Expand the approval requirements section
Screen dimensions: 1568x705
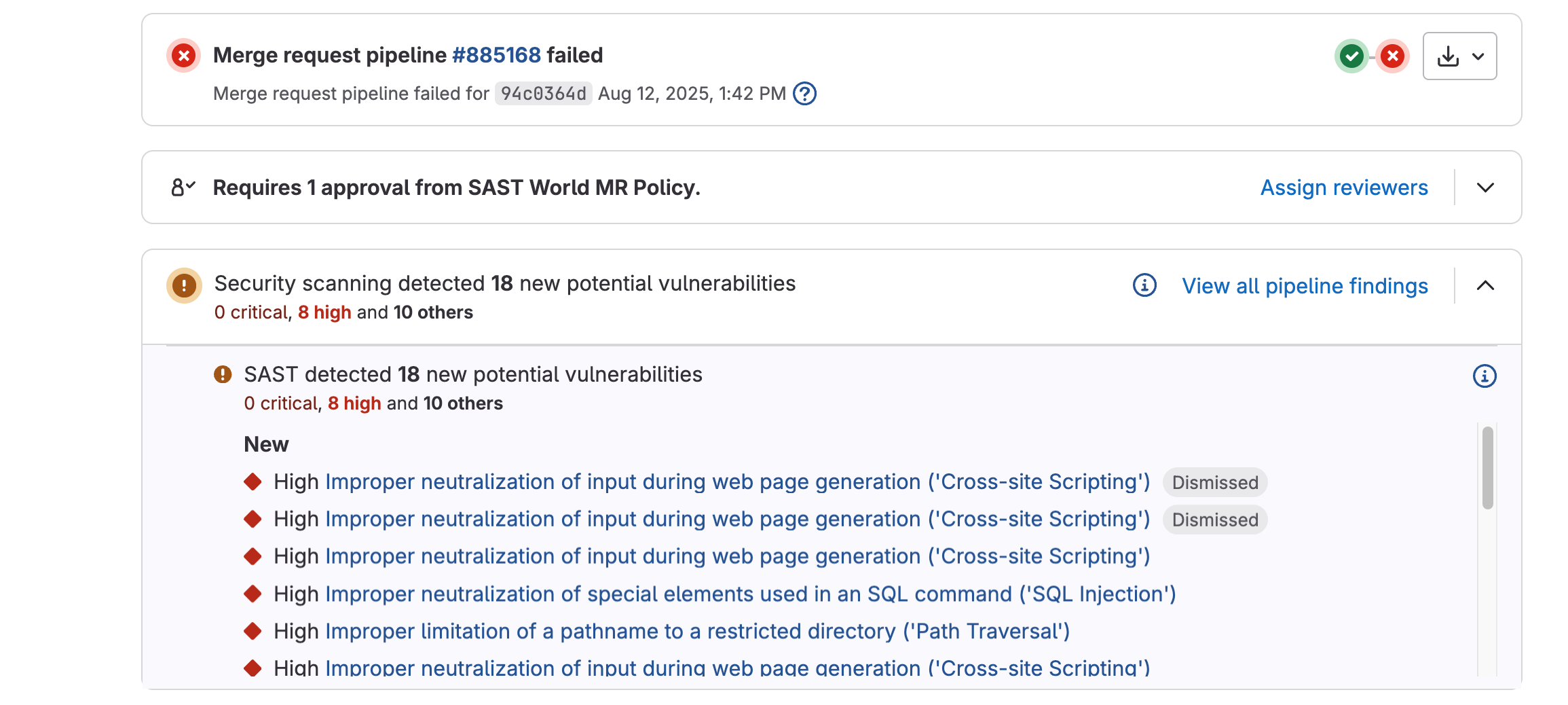1485,187
